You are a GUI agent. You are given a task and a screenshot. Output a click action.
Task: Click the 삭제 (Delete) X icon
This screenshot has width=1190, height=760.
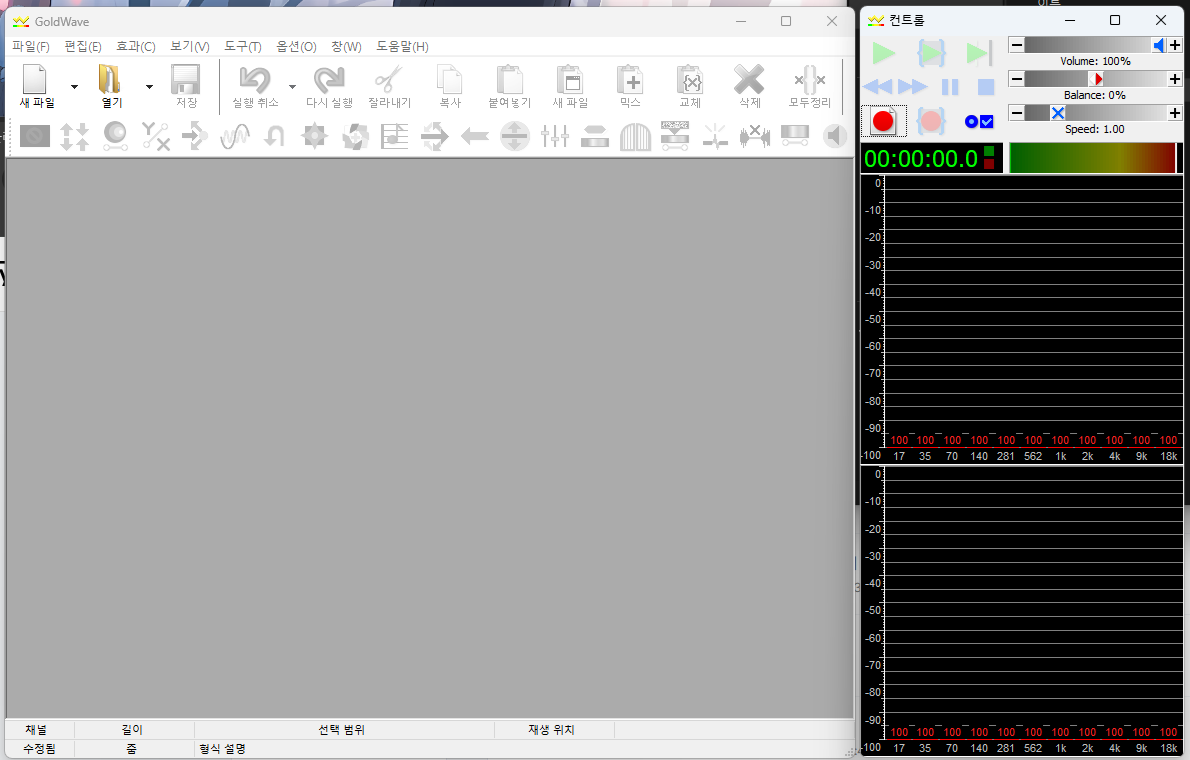pos(749,80)
